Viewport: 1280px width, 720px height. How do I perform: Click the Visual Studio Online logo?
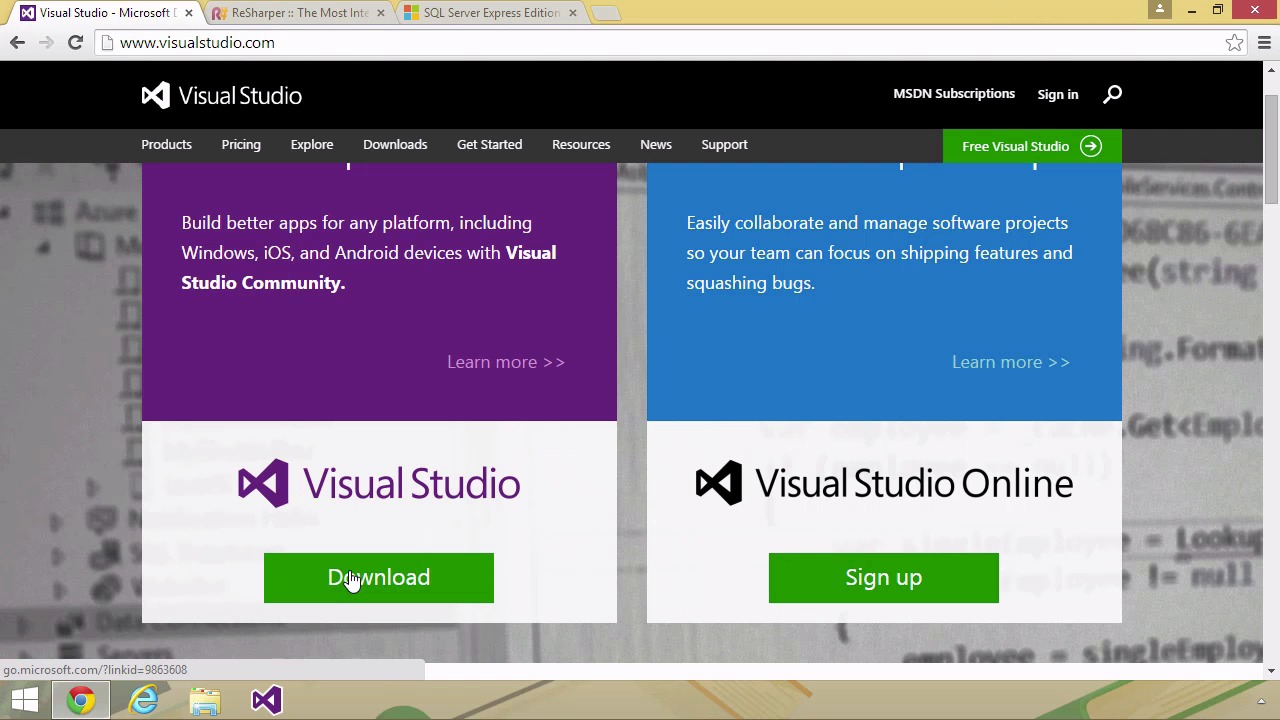pos(884,484)
